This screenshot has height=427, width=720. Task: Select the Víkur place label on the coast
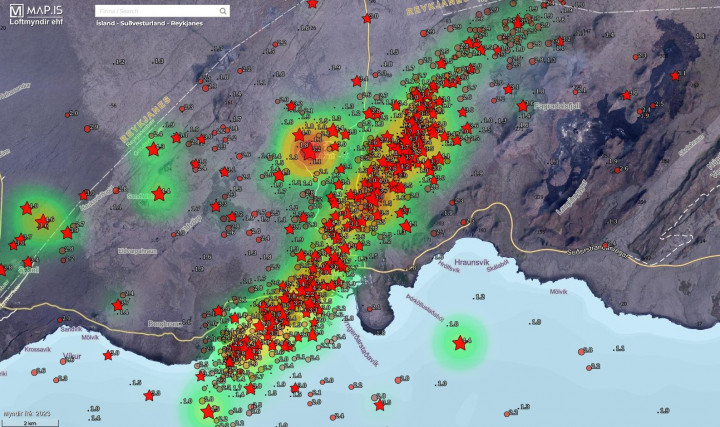(71, 356)
